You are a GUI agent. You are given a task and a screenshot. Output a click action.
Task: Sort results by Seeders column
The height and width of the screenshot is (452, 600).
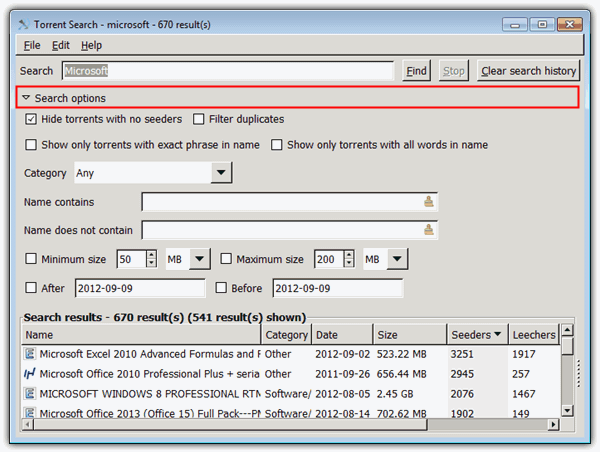(478, 335)
